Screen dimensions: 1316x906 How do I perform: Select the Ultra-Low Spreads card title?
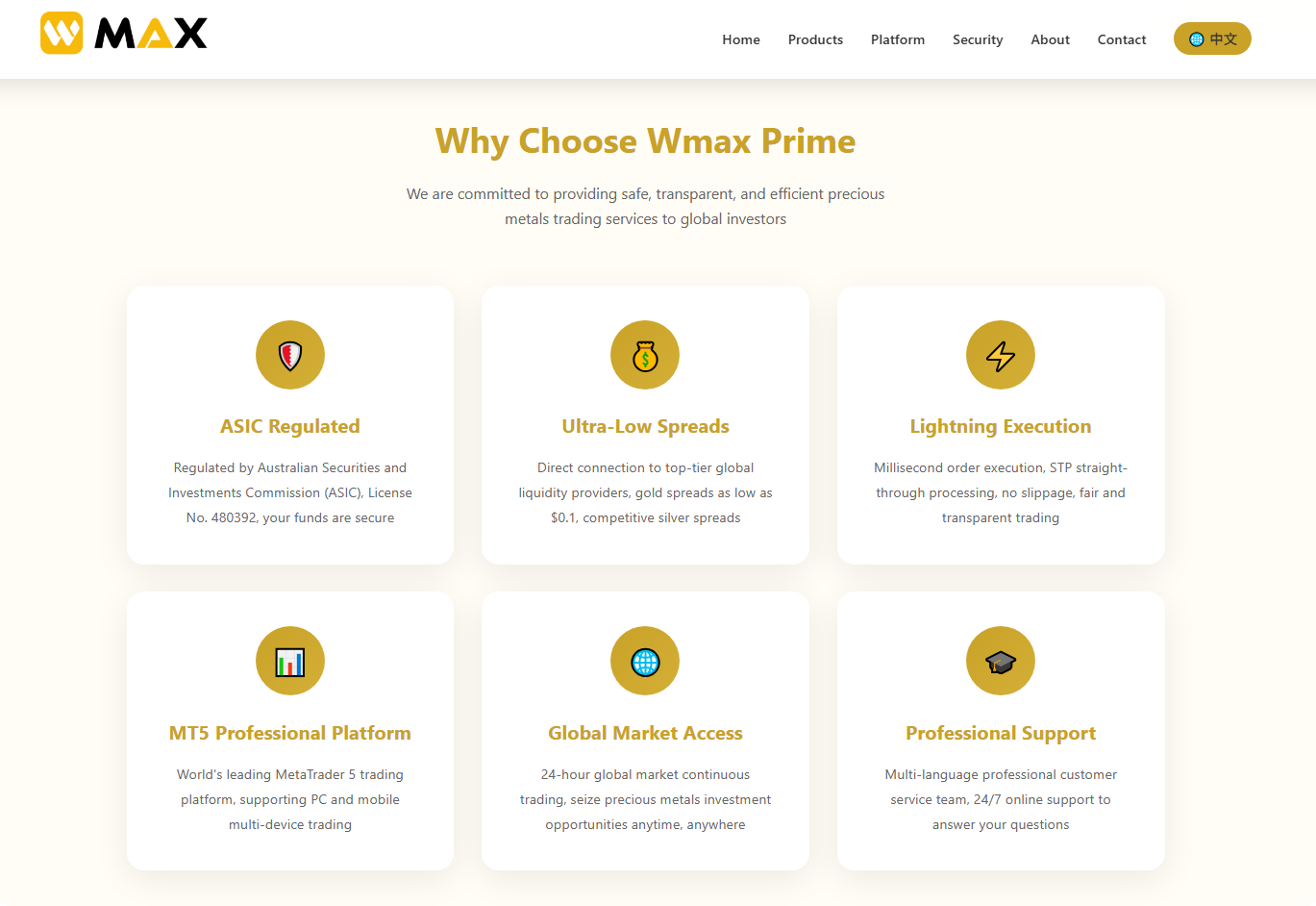tap(645, 426)
